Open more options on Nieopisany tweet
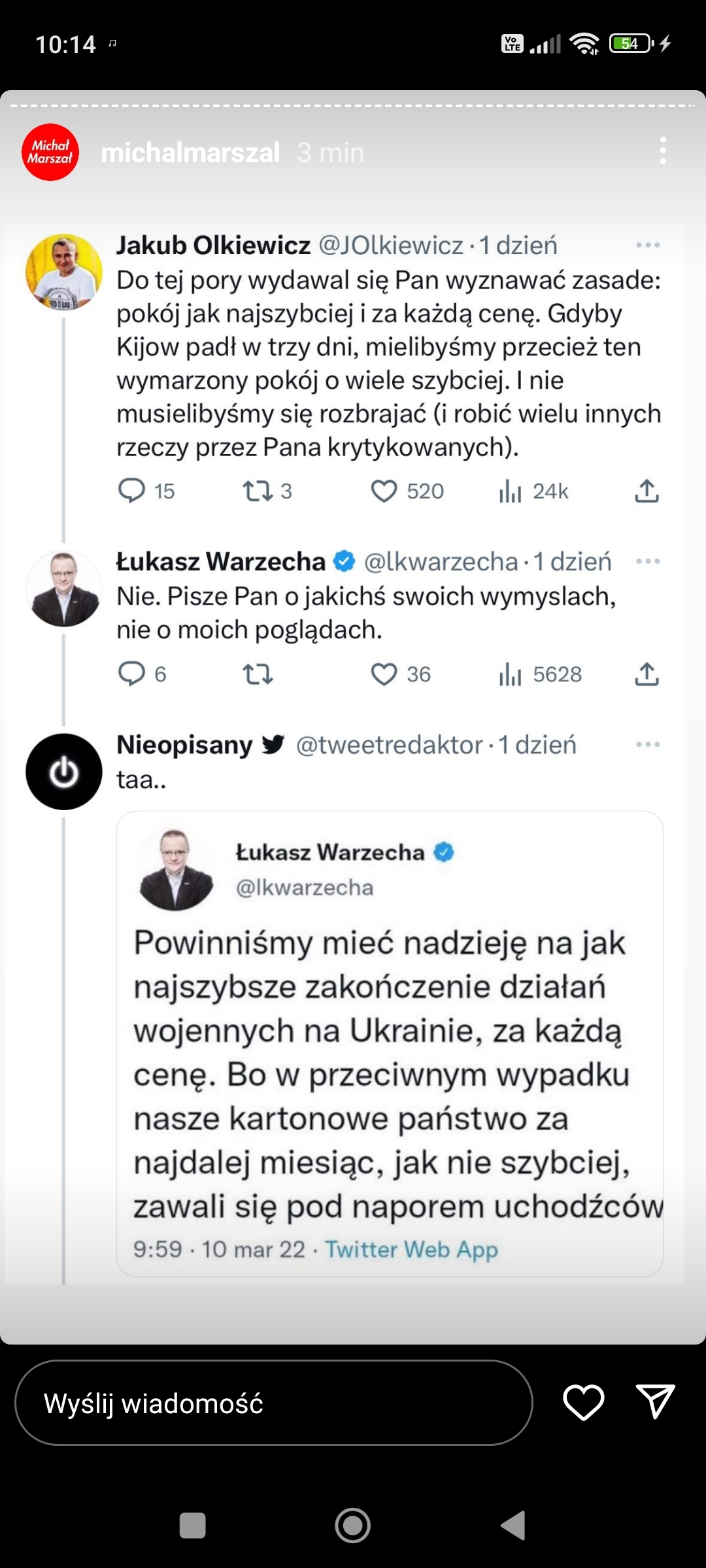The width and height of the screenshot is (706, 1568). click(648, 745)
